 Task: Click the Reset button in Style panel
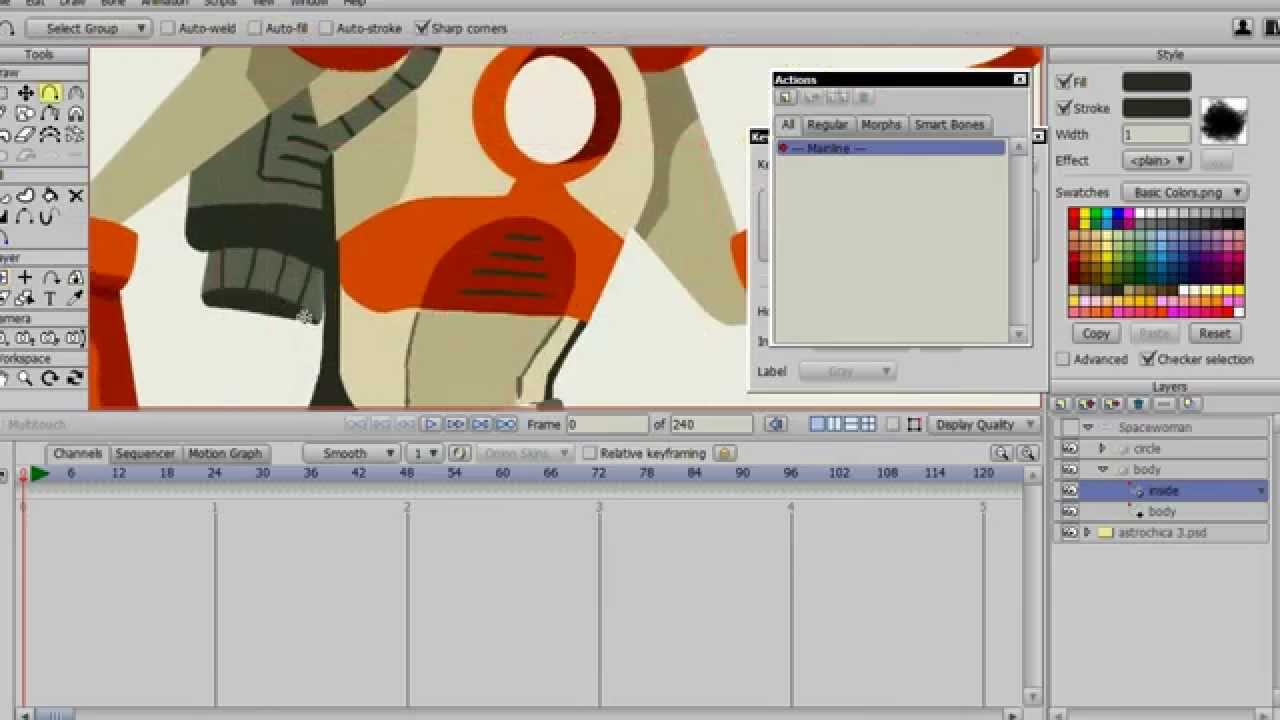point(1215,333)
